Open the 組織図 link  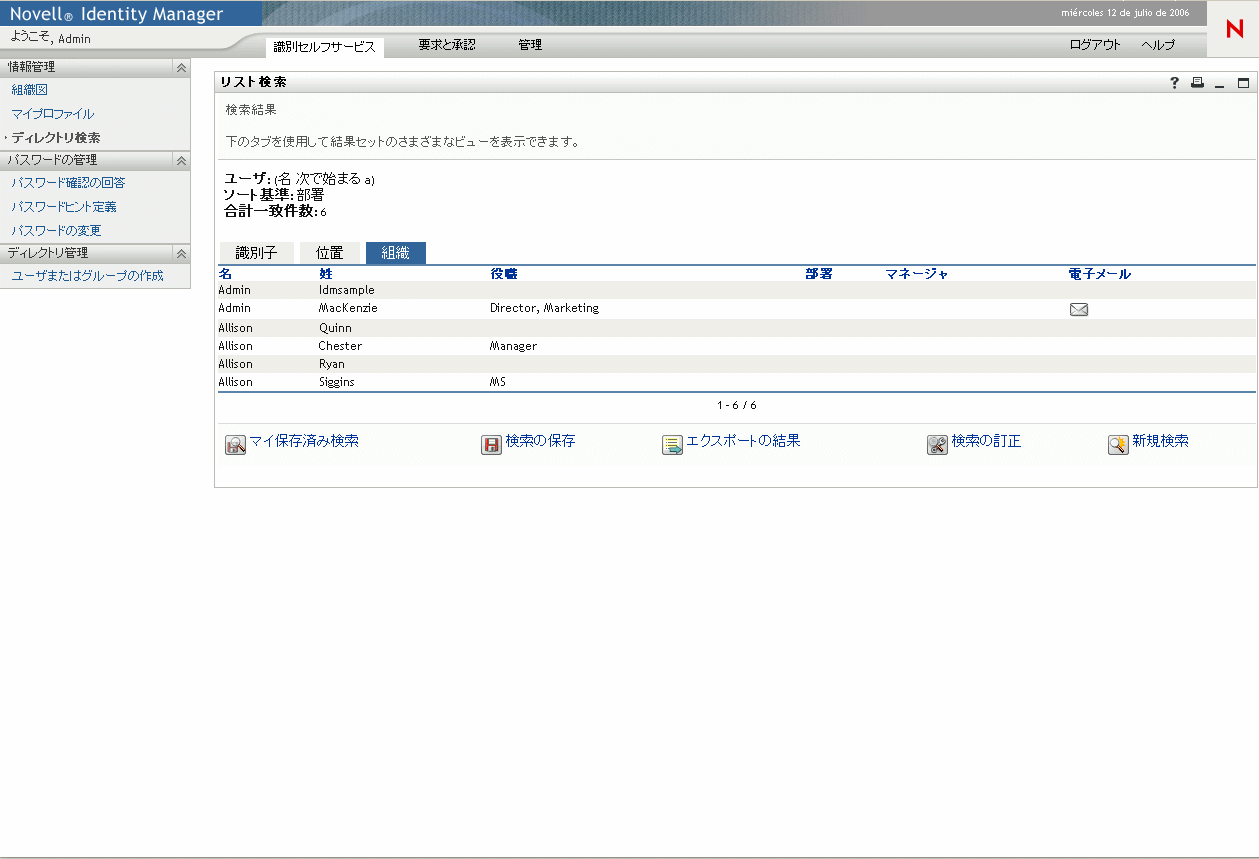(x=30, y=90)
